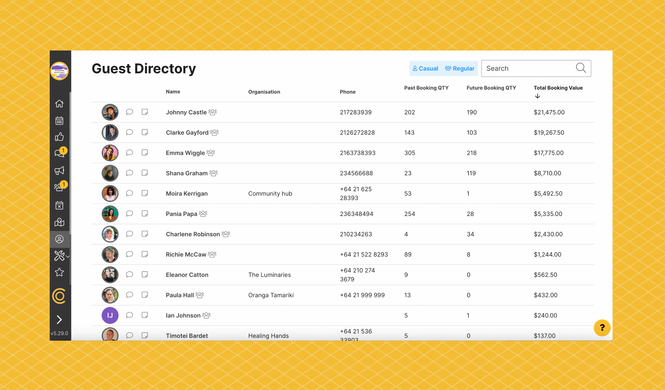Open the thumbs-up approvals icon in sidebar

(x=59, y=136)
